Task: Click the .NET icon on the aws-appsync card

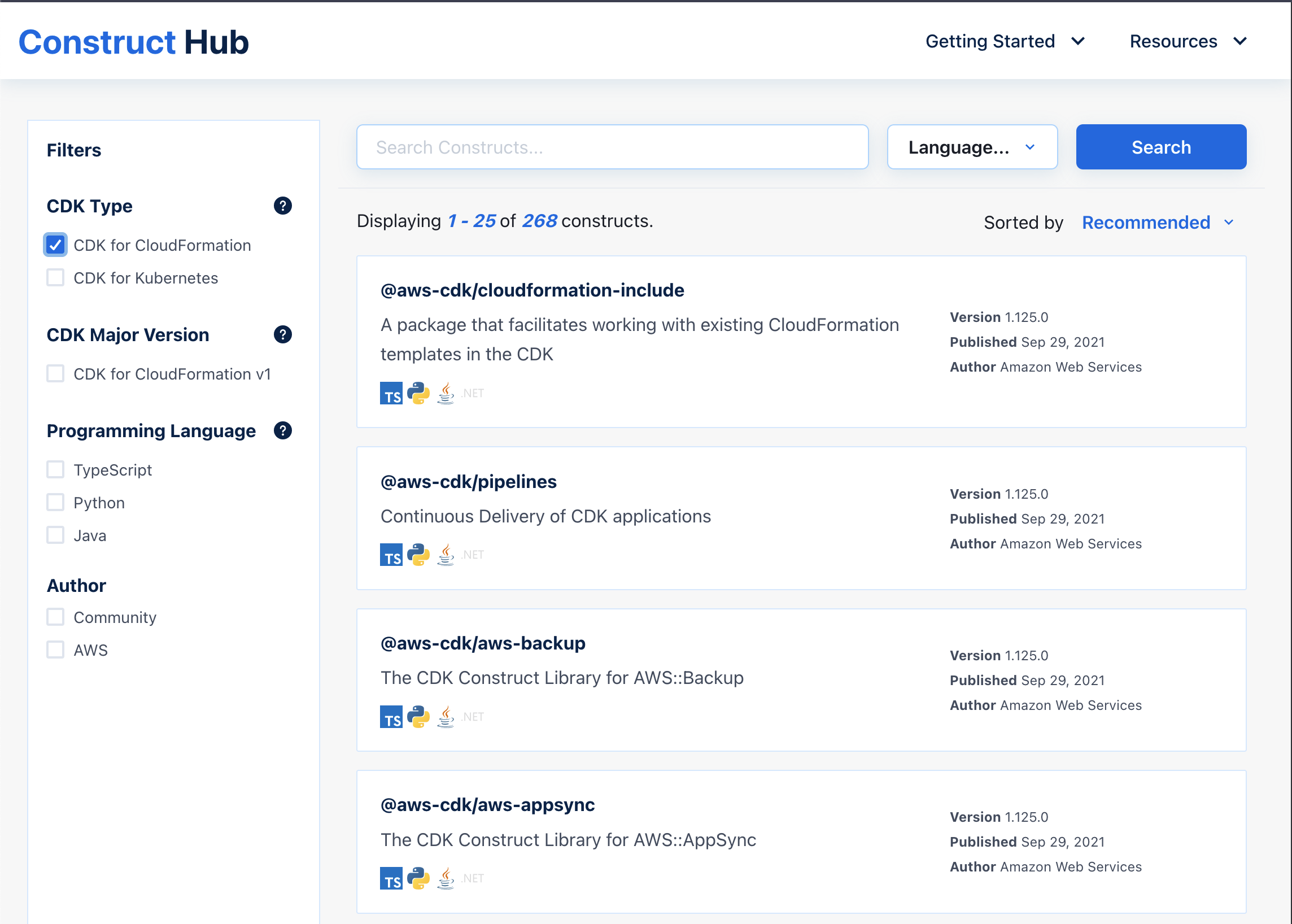Action: [472, 878]
